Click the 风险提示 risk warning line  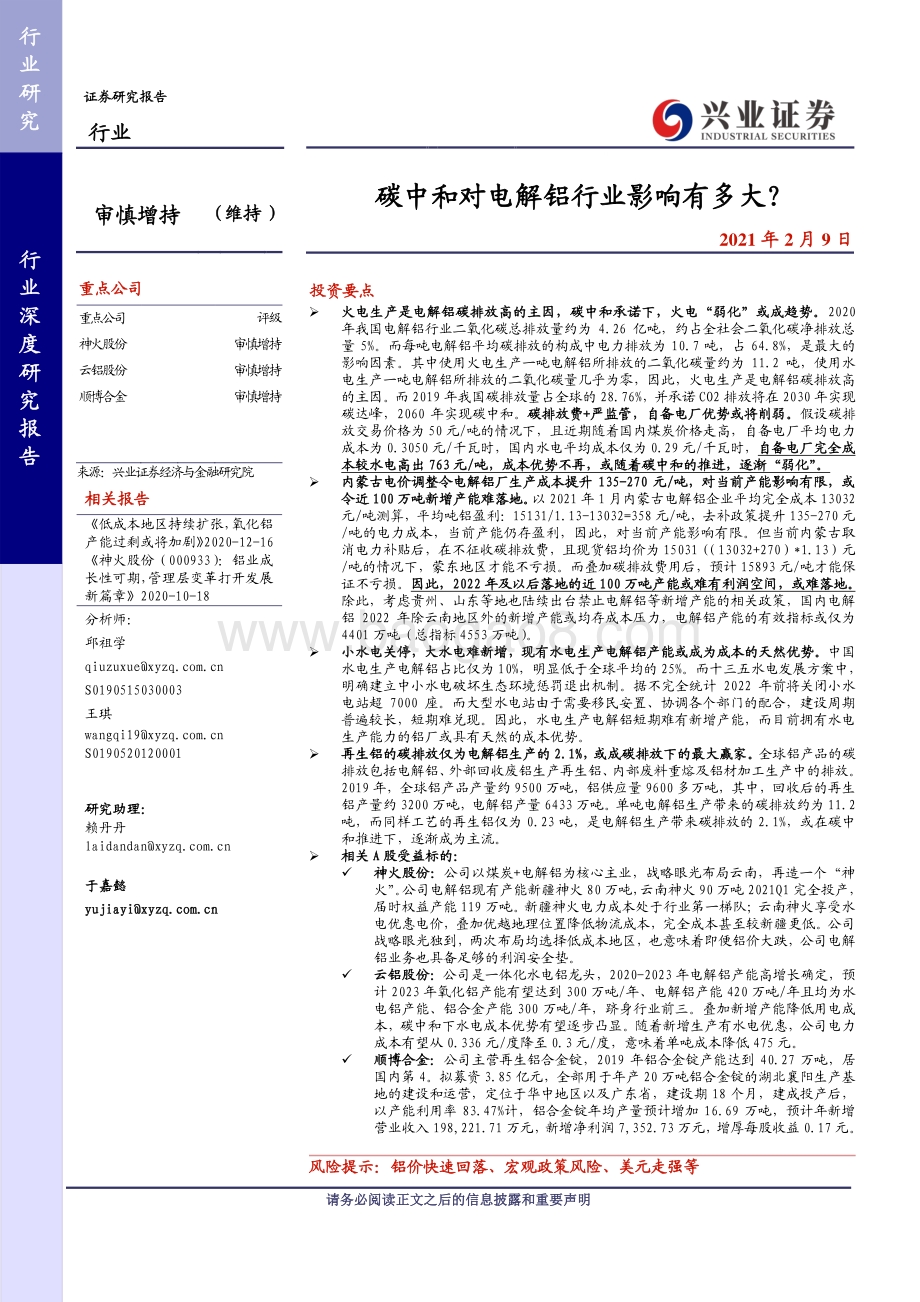[x=505, y=1166]
